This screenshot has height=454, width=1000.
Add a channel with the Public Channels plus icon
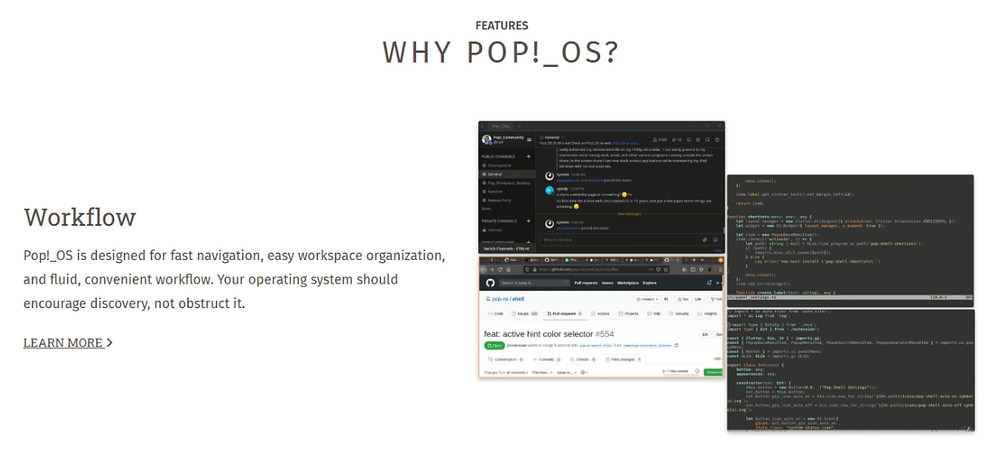[x=528, y=156]
